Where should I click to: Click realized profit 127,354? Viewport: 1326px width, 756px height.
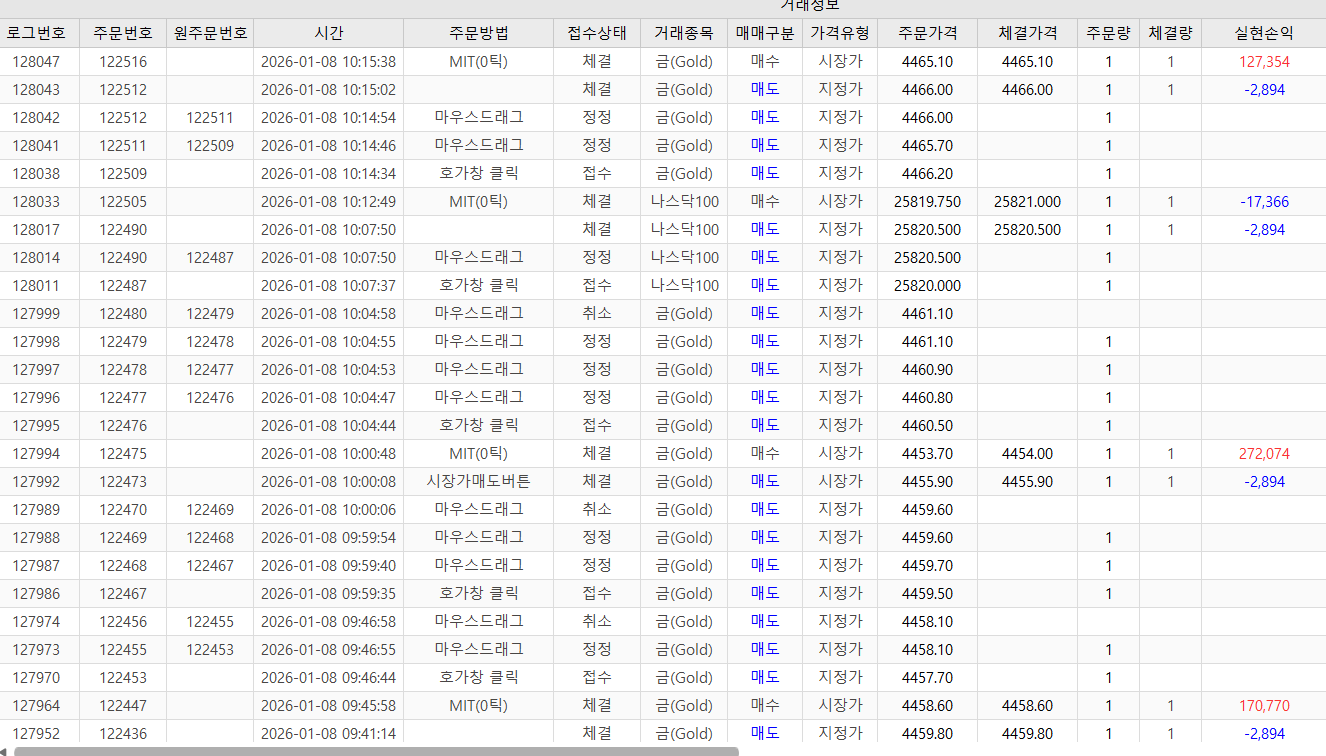(x=1264, y=61)
